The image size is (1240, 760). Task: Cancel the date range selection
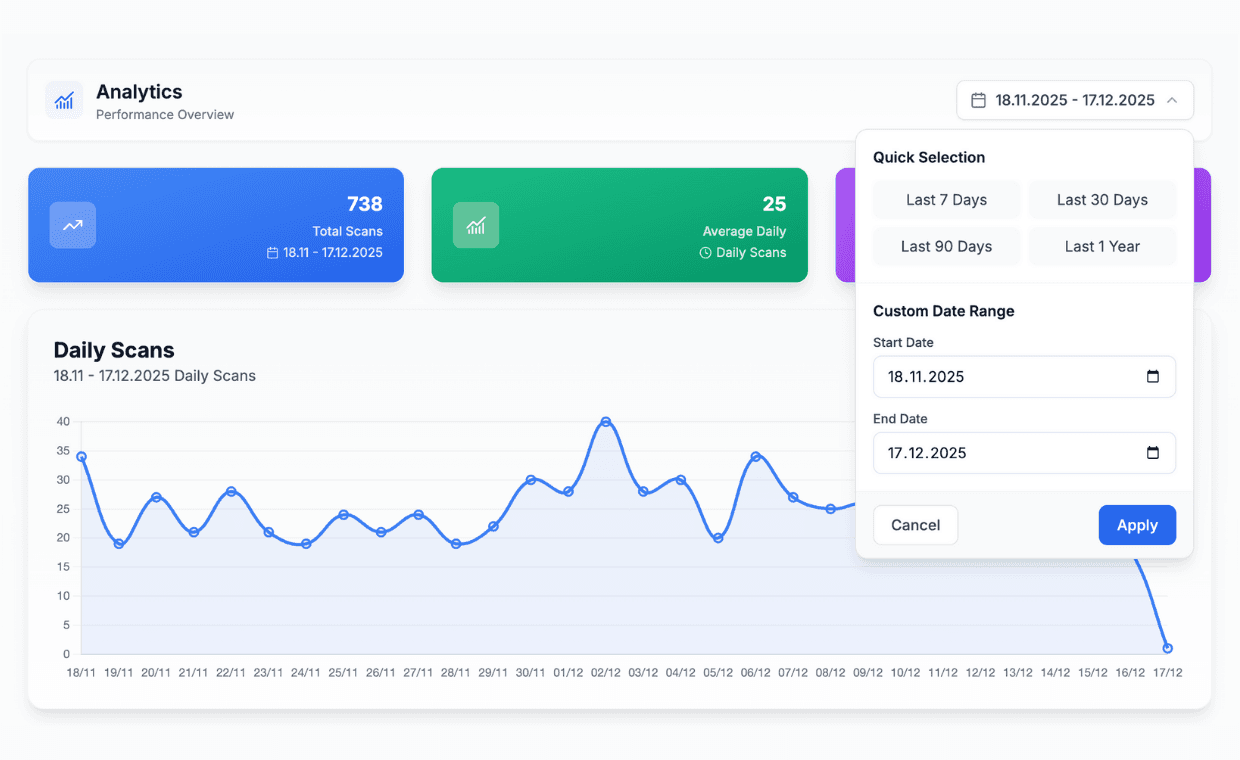pos(915,525)
